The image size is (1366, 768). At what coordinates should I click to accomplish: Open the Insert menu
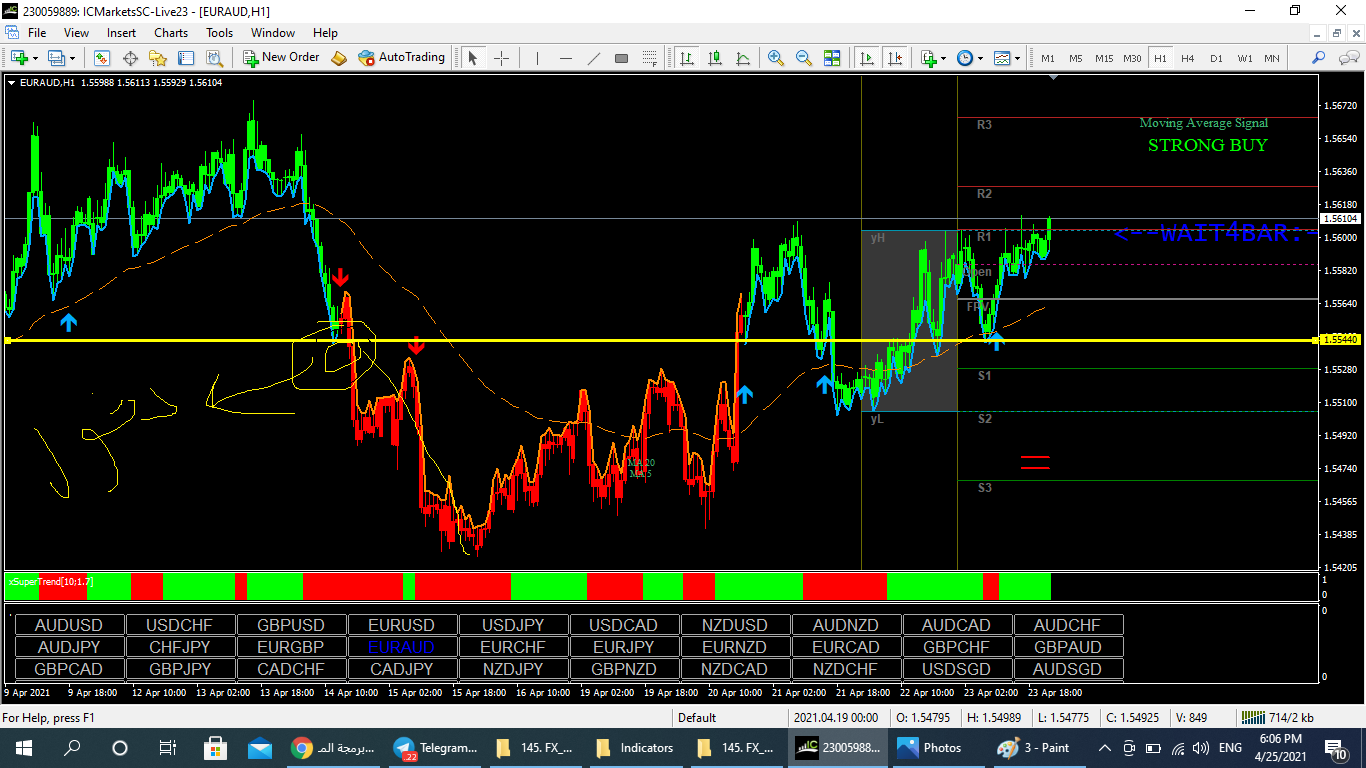[121, 33]
